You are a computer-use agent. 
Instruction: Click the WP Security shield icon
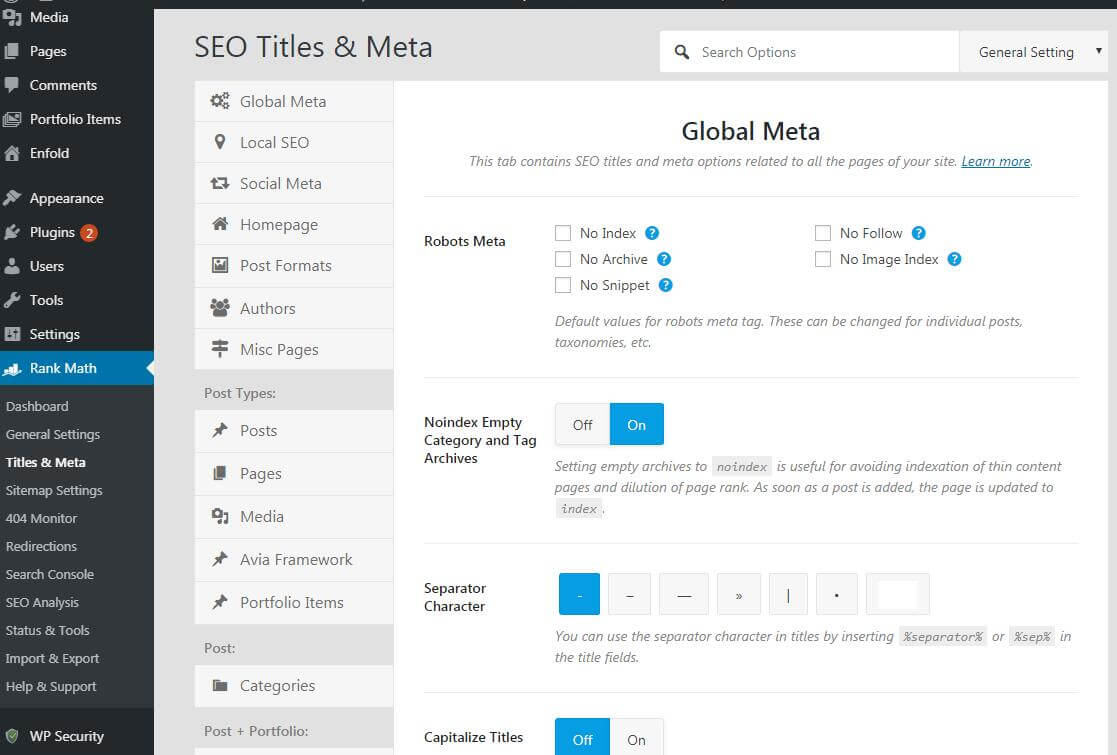tap(12, 736)
